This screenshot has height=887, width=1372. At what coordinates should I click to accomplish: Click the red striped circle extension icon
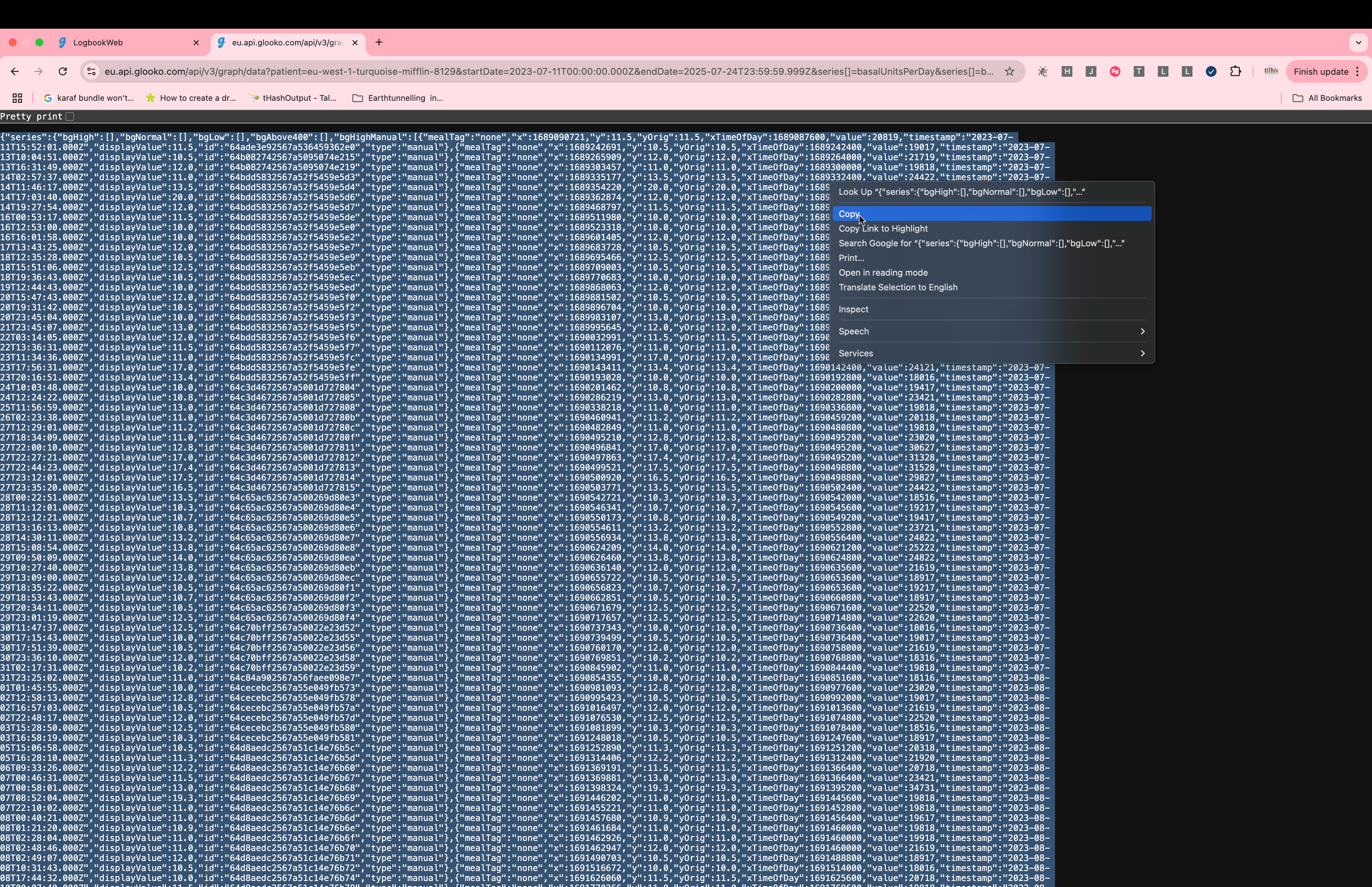(1115, 71)
